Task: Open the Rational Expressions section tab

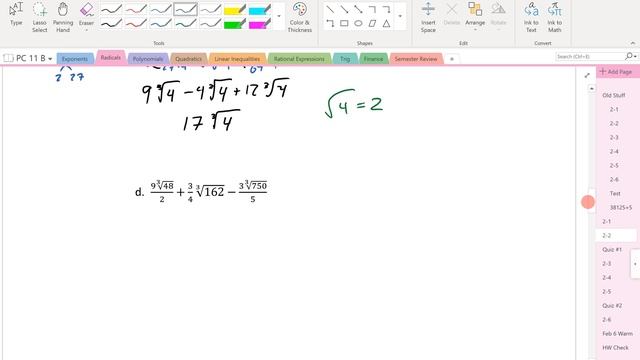Action: pos(299,59)
